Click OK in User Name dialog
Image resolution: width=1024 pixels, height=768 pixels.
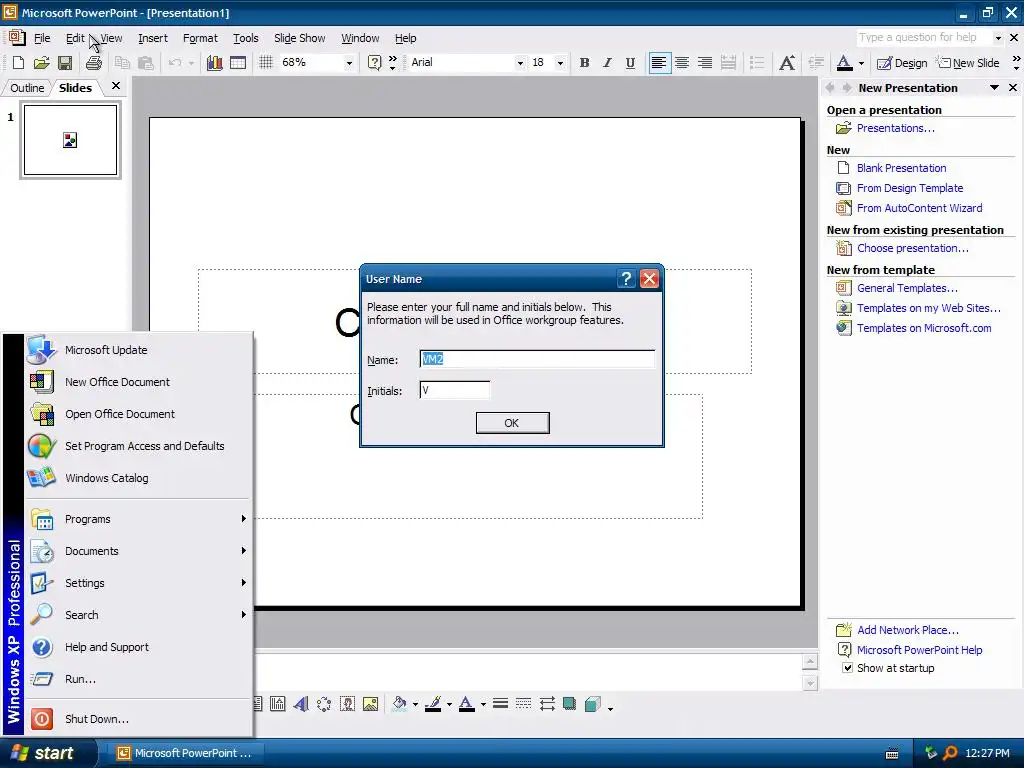coord(513,423)
